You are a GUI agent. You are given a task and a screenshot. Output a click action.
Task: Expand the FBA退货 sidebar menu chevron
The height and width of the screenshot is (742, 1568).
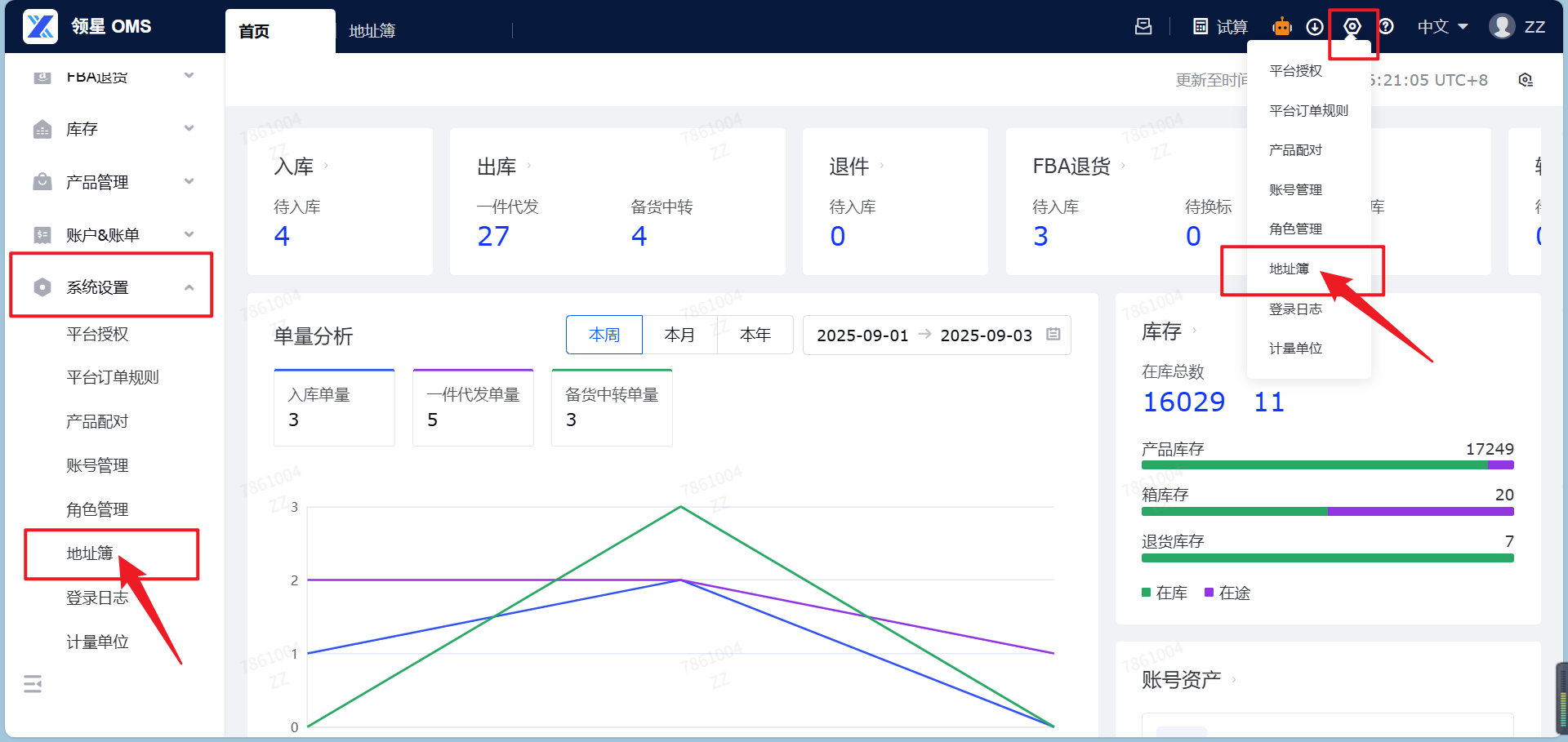pos(189,76)
